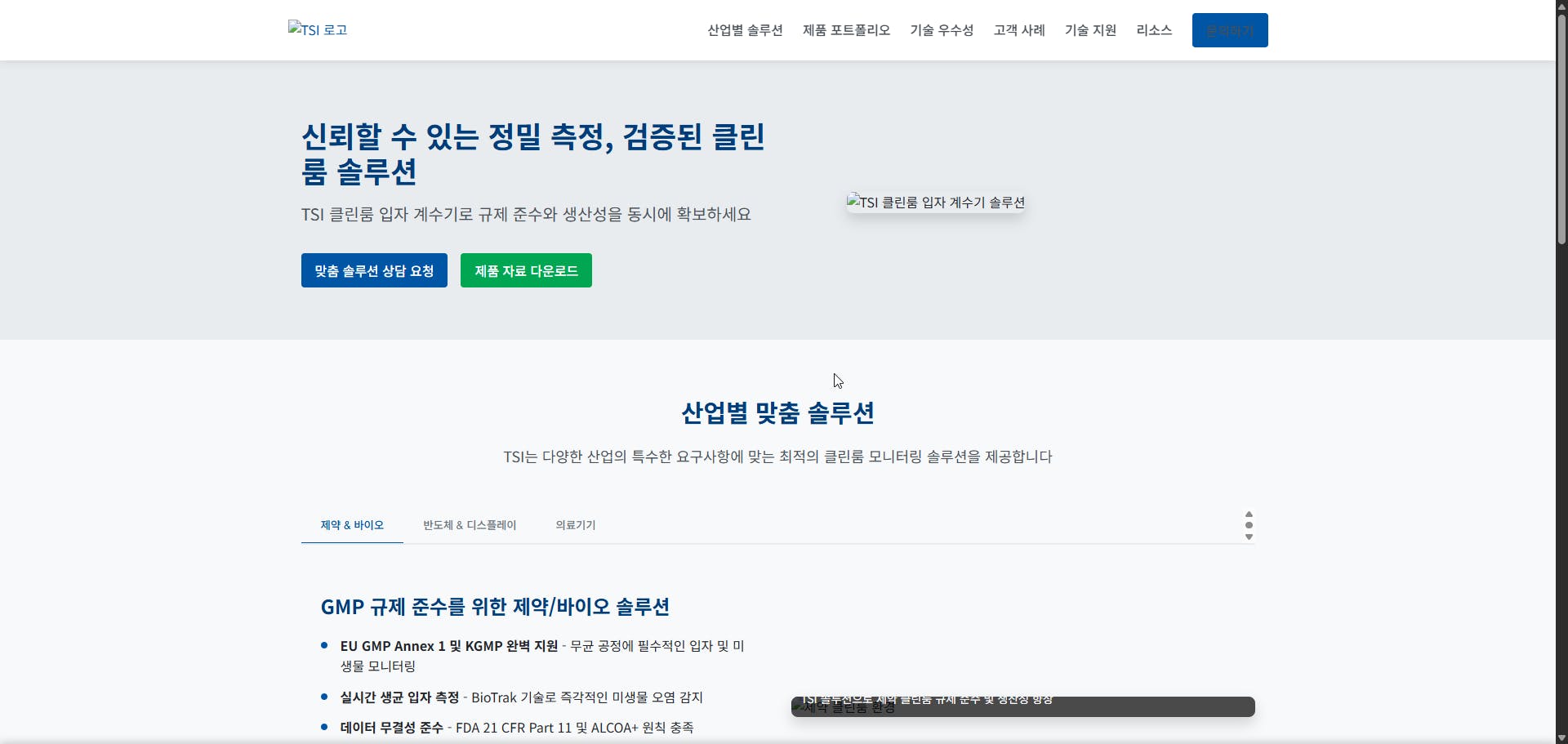1568x744 pixels.
Task: Go to 기술 우수성 in the top nav
Action: pos(942,30)
